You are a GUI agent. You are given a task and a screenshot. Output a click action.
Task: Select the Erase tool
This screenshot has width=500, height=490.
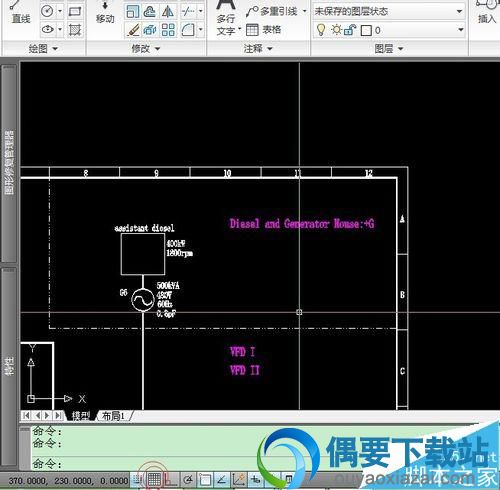(x=133, y=30)
